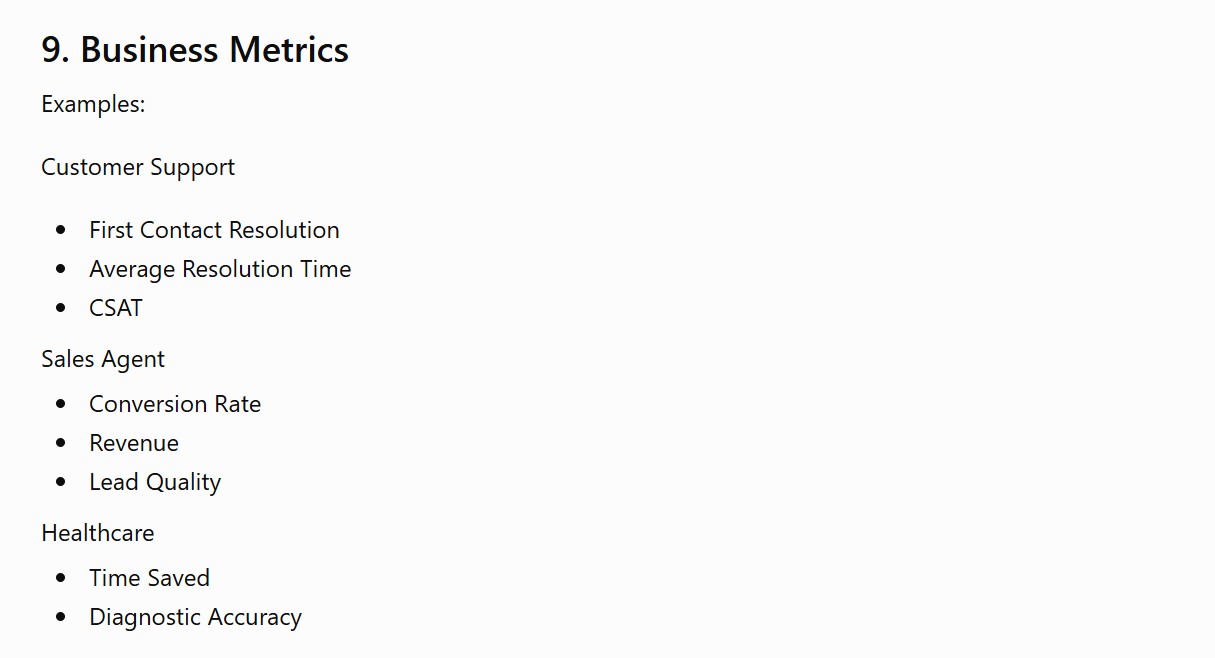
Task: Click the bullet before 'Conversion Rate'
Action: 62,404
